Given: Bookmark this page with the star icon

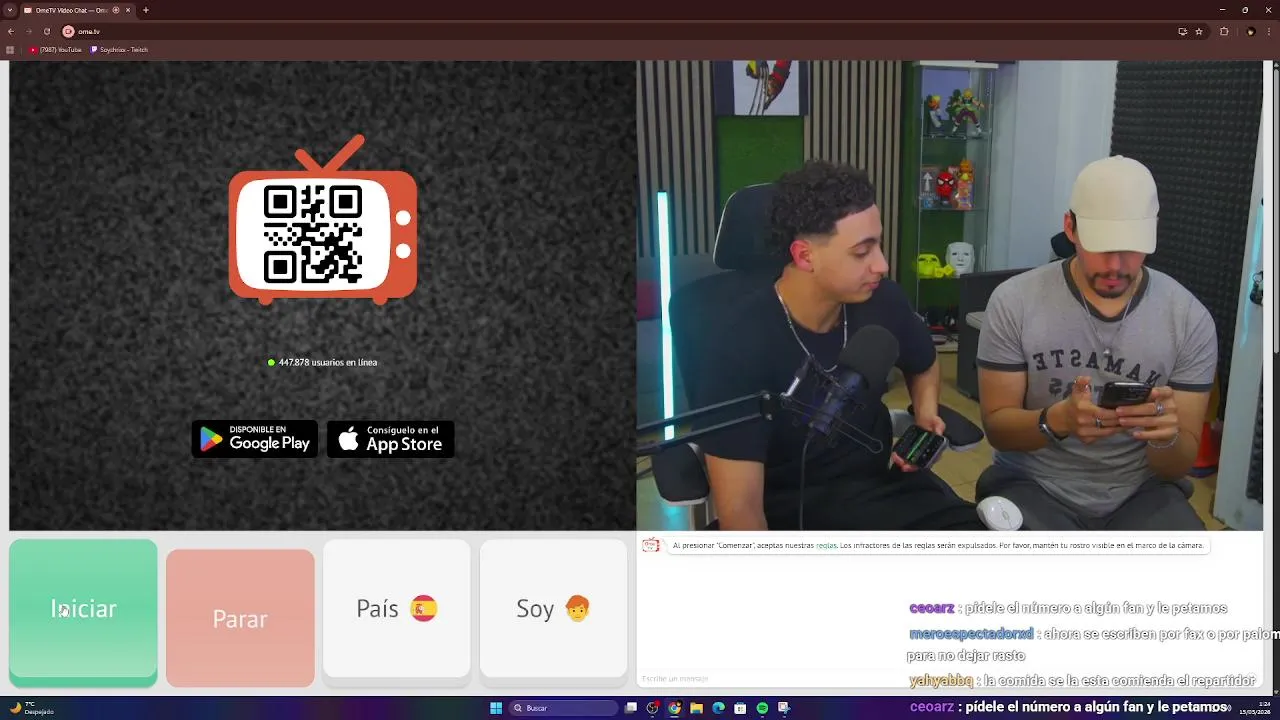Looking at the screenshot, I should (x=1199, y=31).
